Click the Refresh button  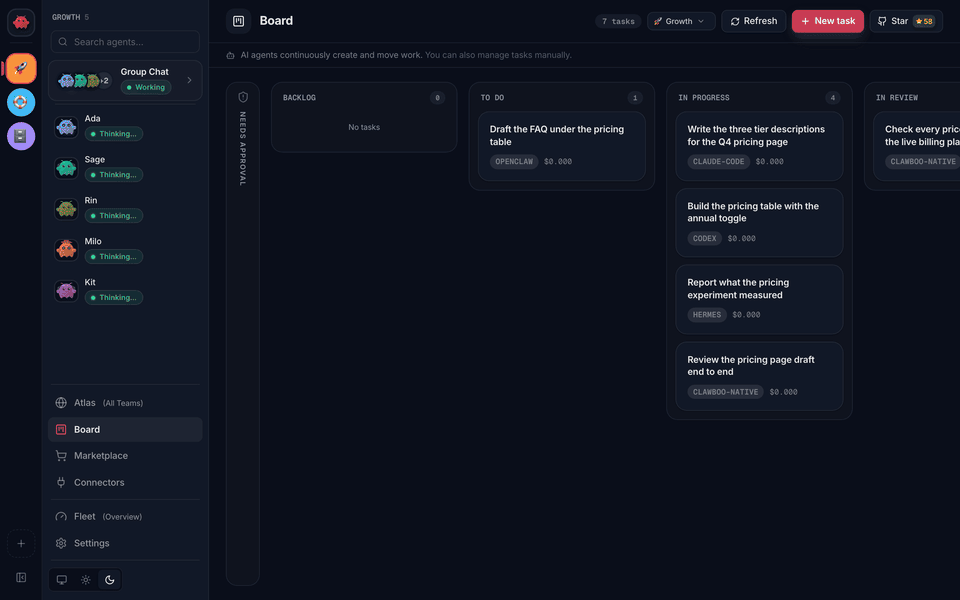click(x=754, y=21)
